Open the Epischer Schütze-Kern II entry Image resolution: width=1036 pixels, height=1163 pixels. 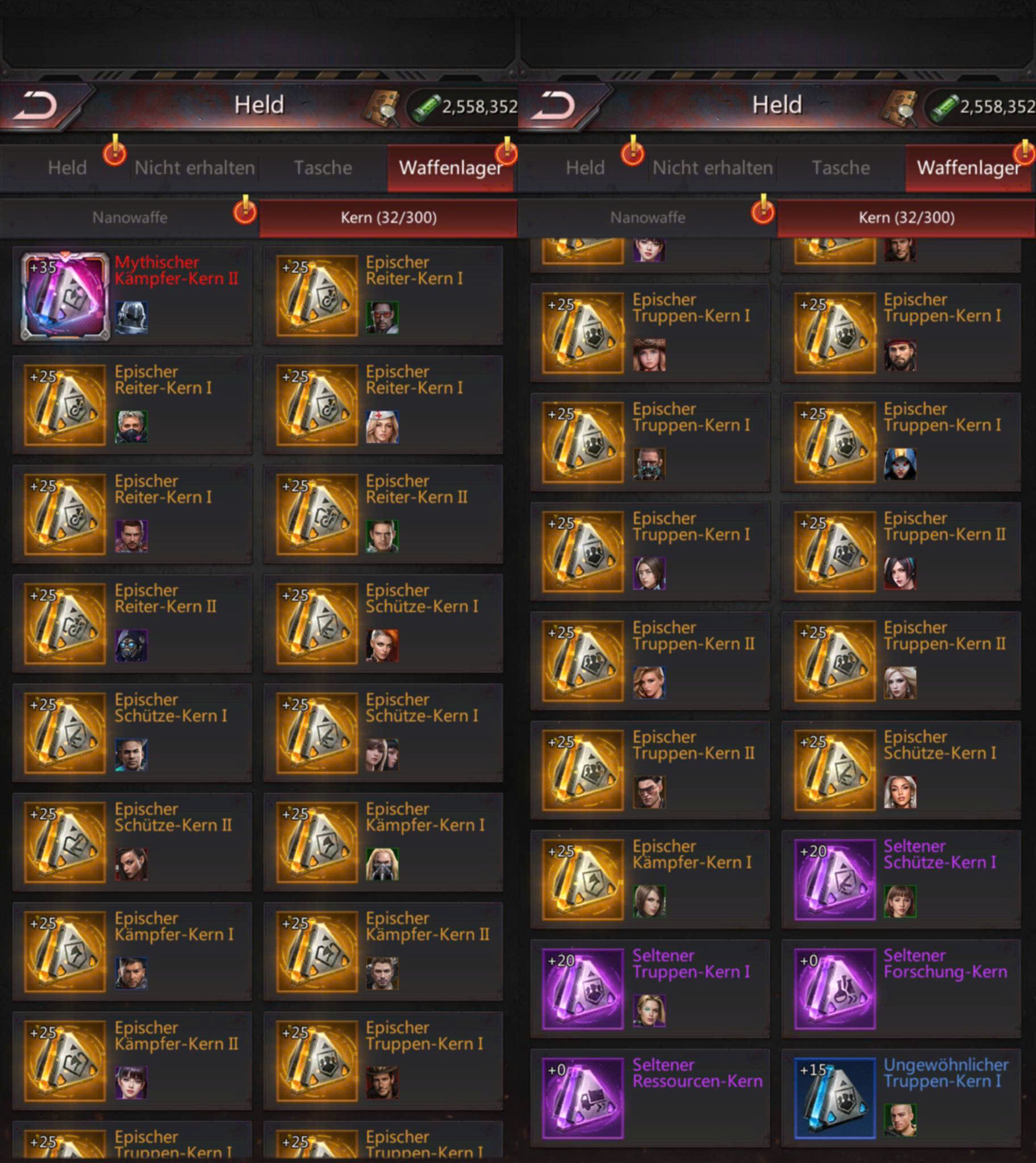(x=132, y=842)
